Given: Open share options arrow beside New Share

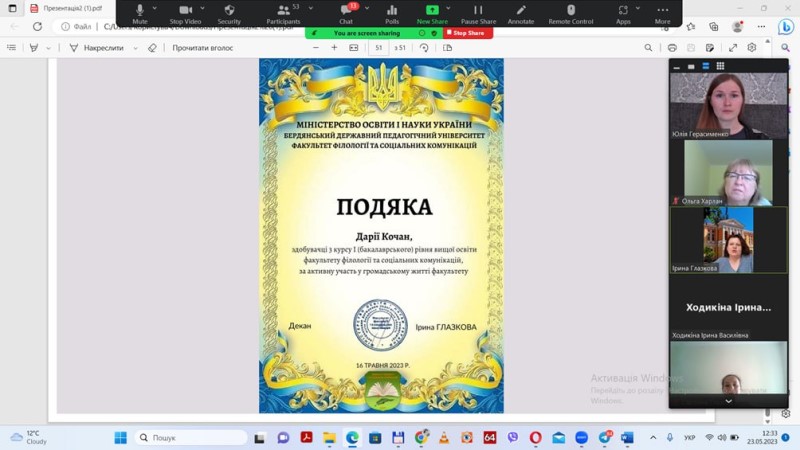Looking at the screenshot, I should click(x=448, y=9).
